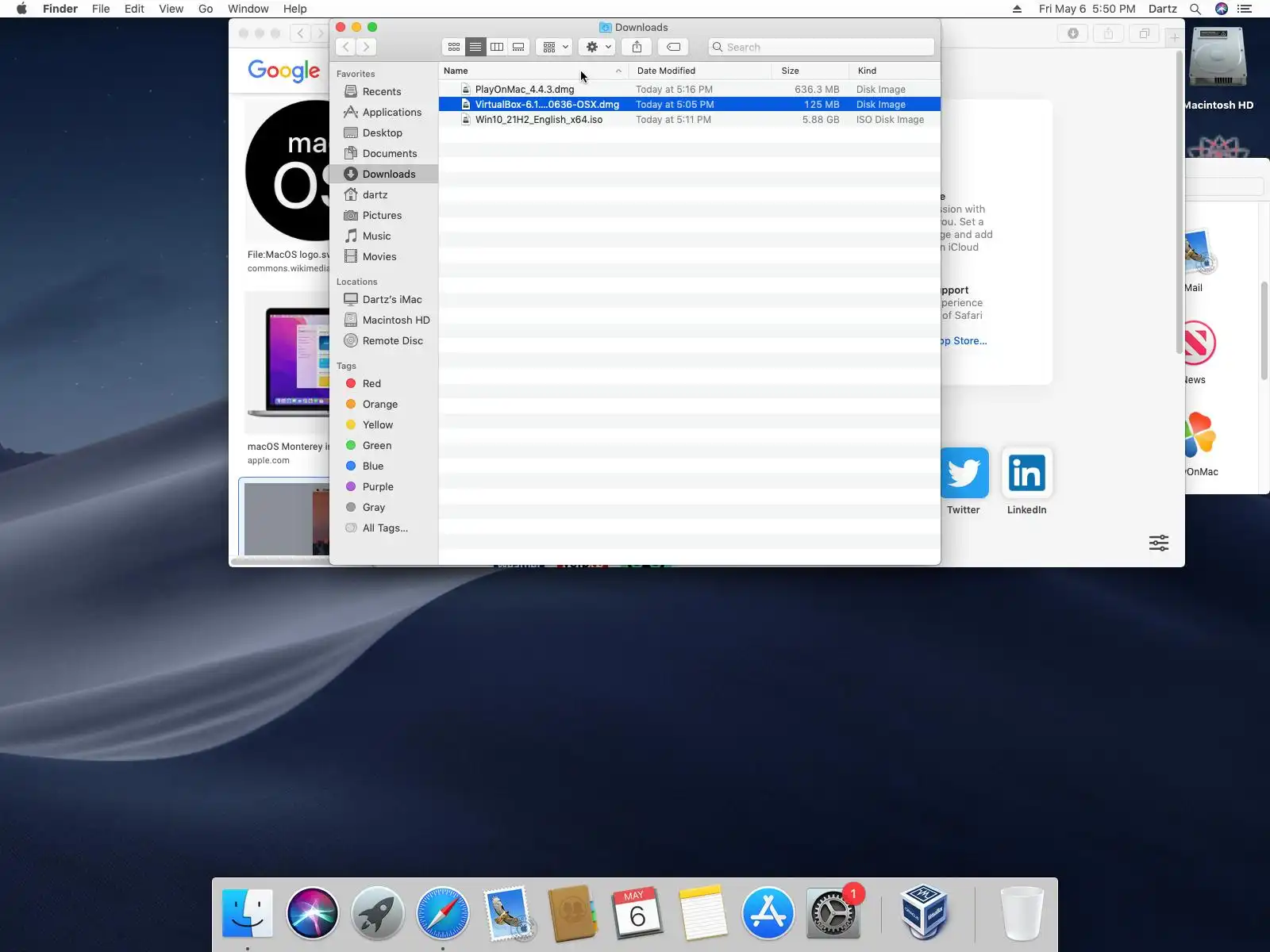Switch Finder to column view

pyautogui.click(x=497, y=47)
